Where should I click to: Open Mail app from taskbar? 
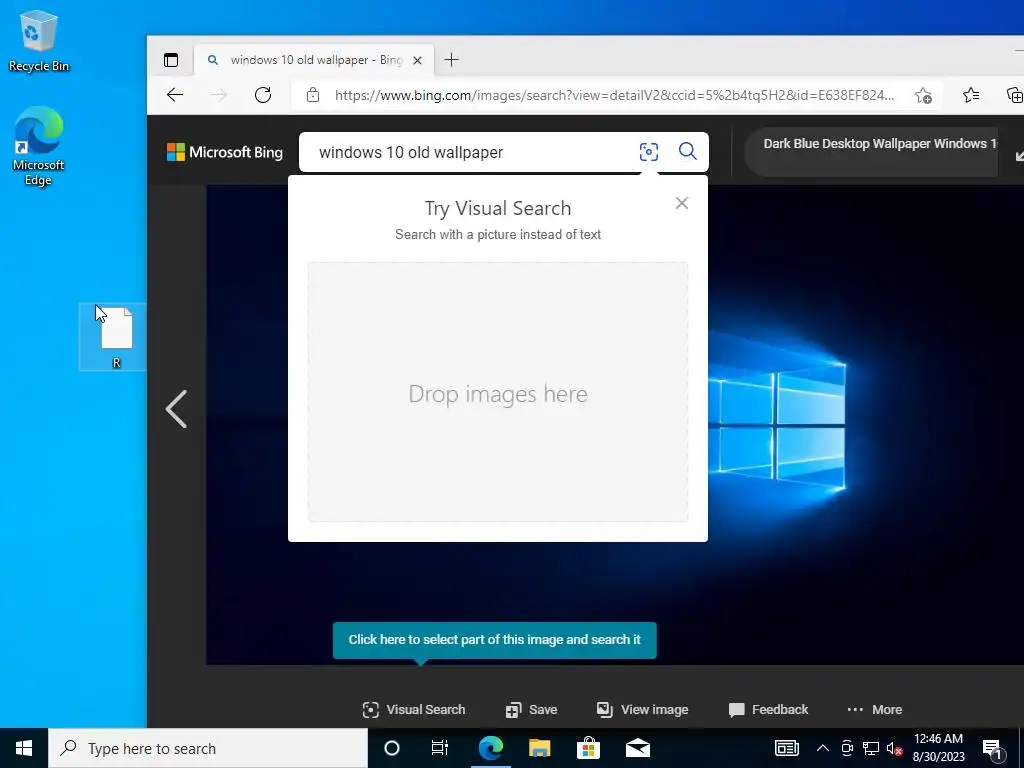[x=637, y=748]
